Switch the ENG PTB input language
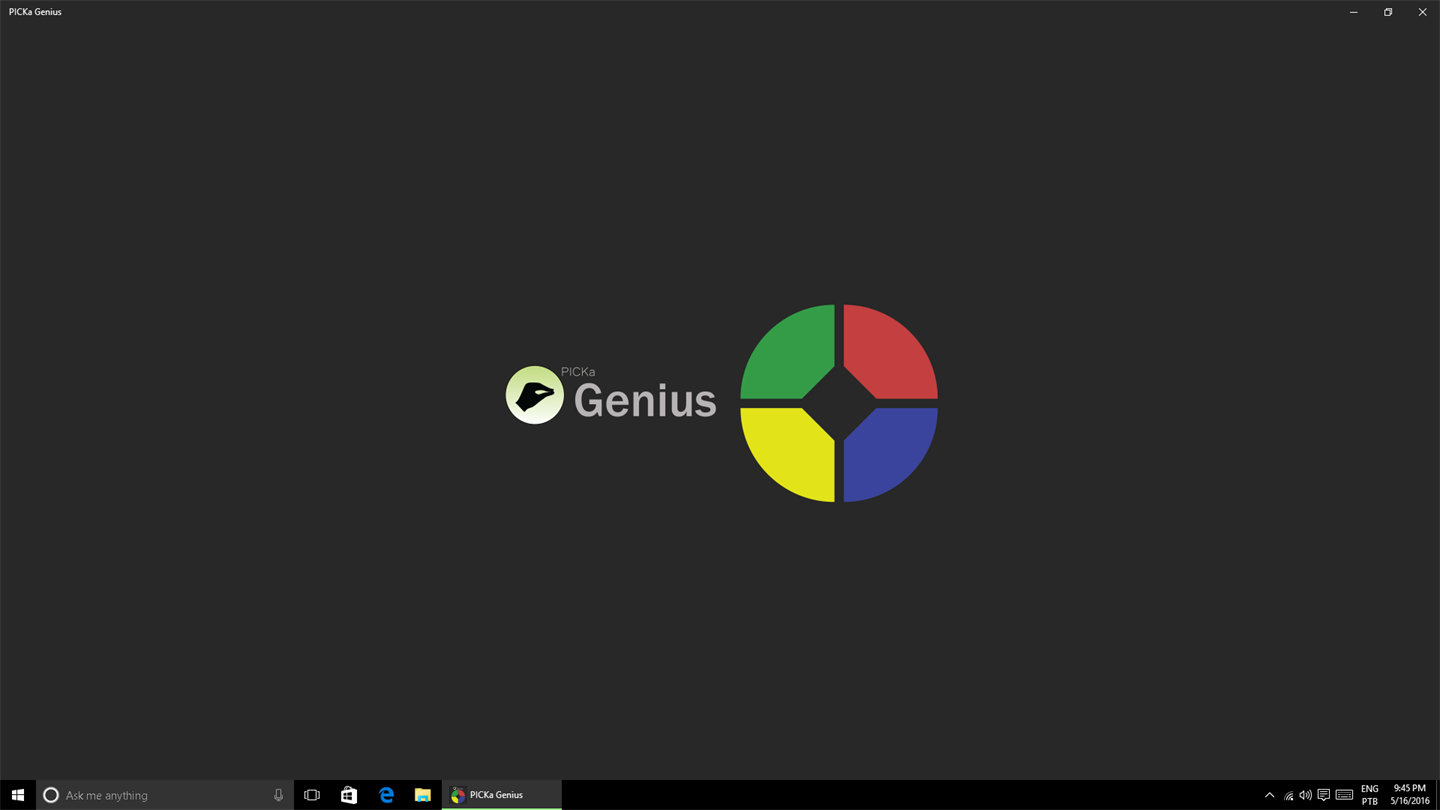The image size is (1440, 810). pos(1370,795)
